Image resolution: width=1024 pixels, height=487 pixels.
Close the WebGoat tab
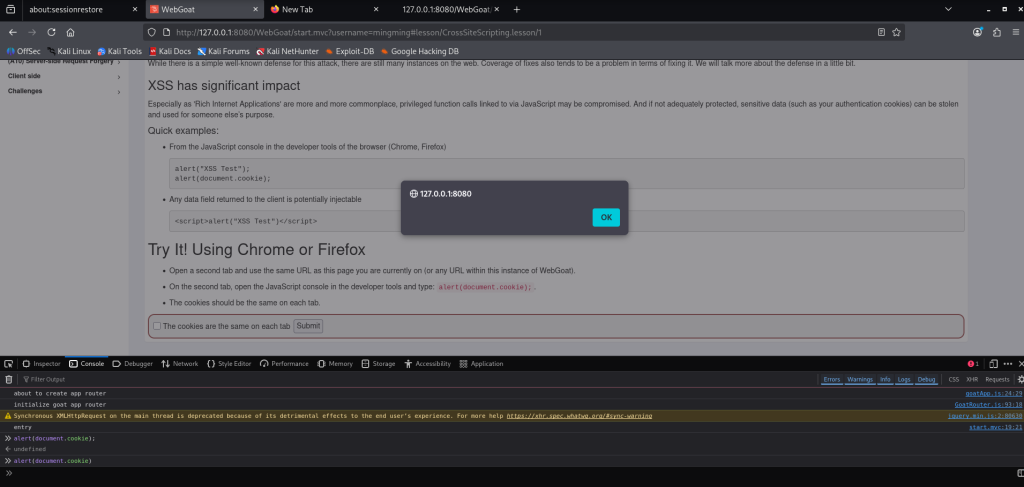(255, 9)
